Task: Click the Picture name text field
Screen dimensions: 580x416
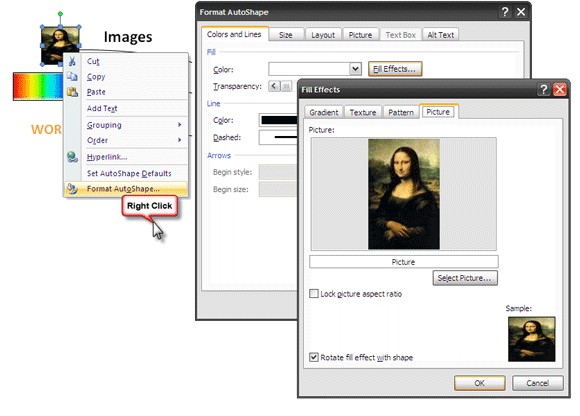Action: pyautogui.click(x=404, y=262)
